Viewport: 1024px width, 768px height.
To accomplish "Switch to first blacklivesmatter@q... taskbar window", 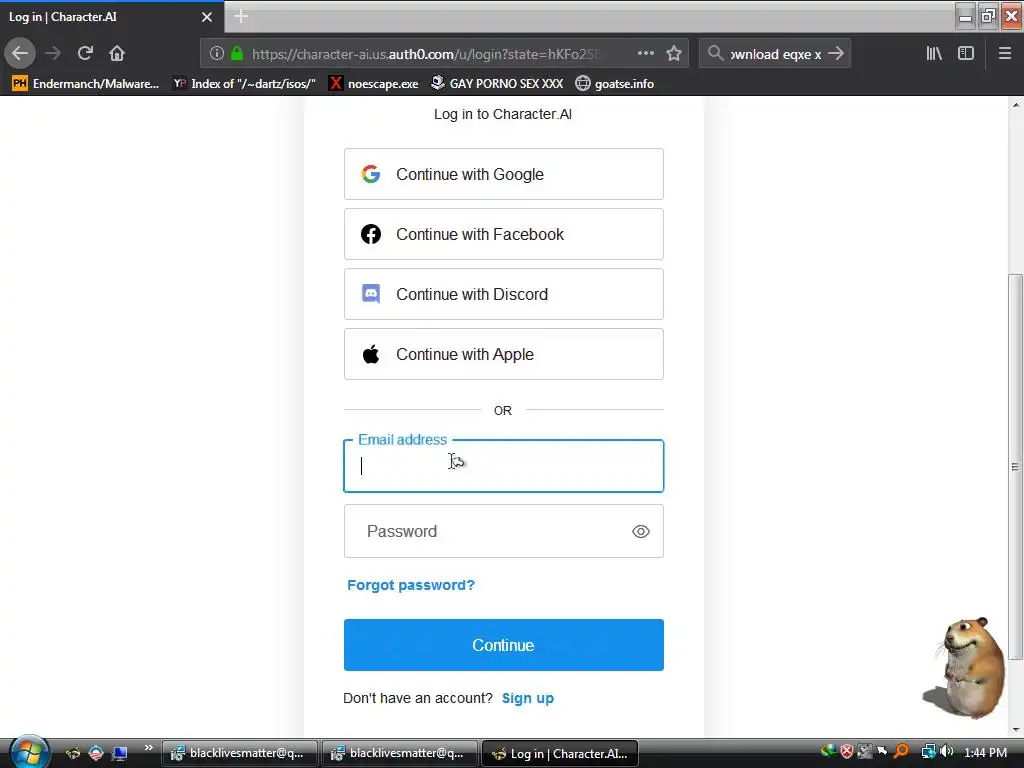I will (239, 754).
